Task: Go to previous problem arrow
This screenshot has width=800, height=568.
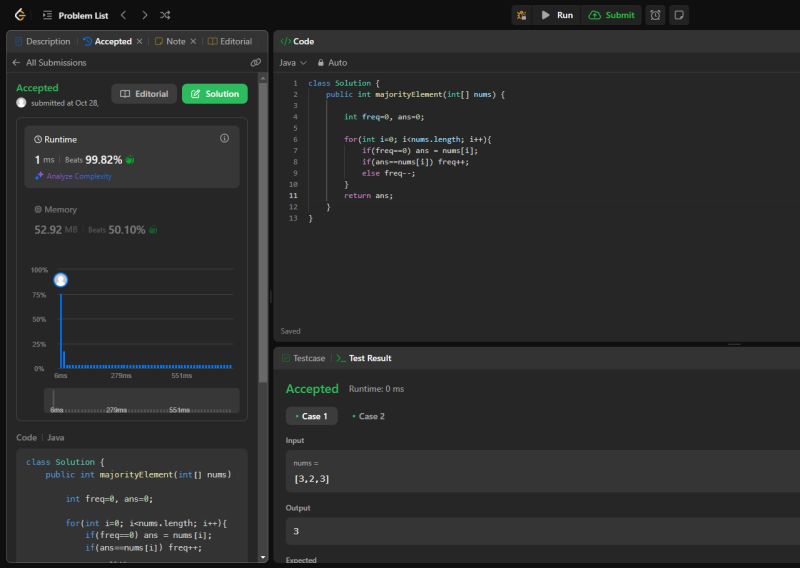Action: click(x=123, y=15)
